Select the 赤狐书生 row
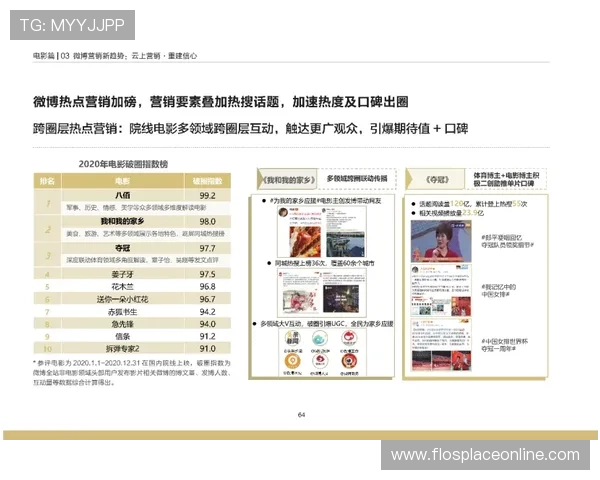This screenshot has height=480, width=600. coord(132,312)
